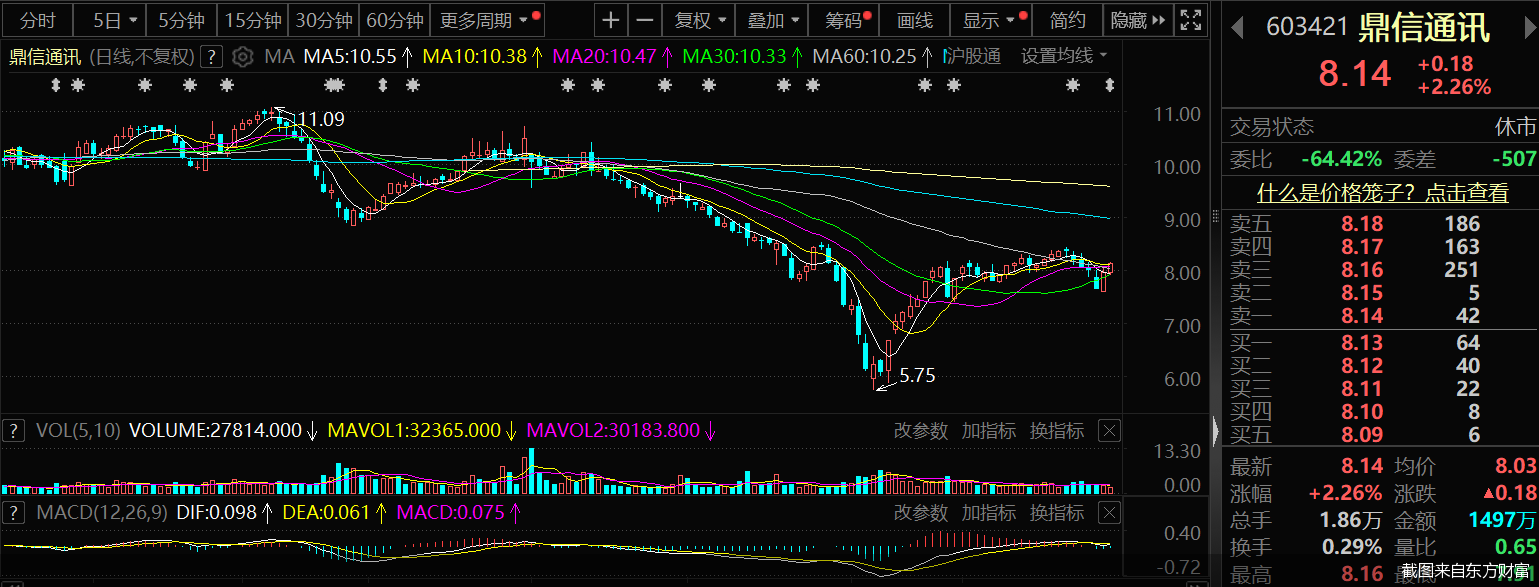Click 加指标 in the MACD panel
The width and height of the screenshot is (1539, 587).
click(988, 513)
